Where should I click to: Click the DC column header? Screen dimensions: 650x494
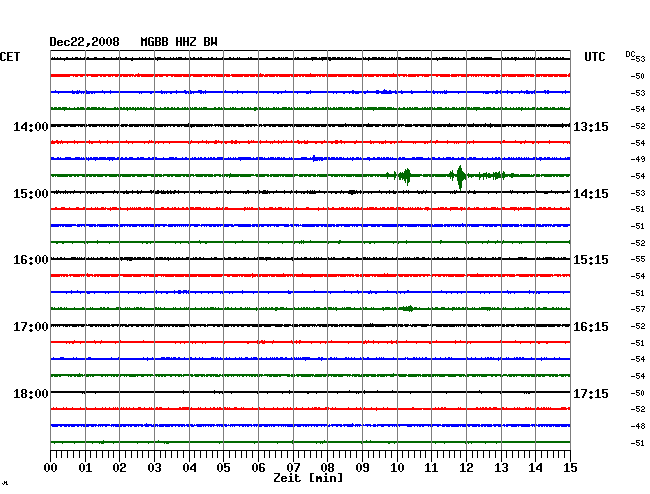coord(630,54)
